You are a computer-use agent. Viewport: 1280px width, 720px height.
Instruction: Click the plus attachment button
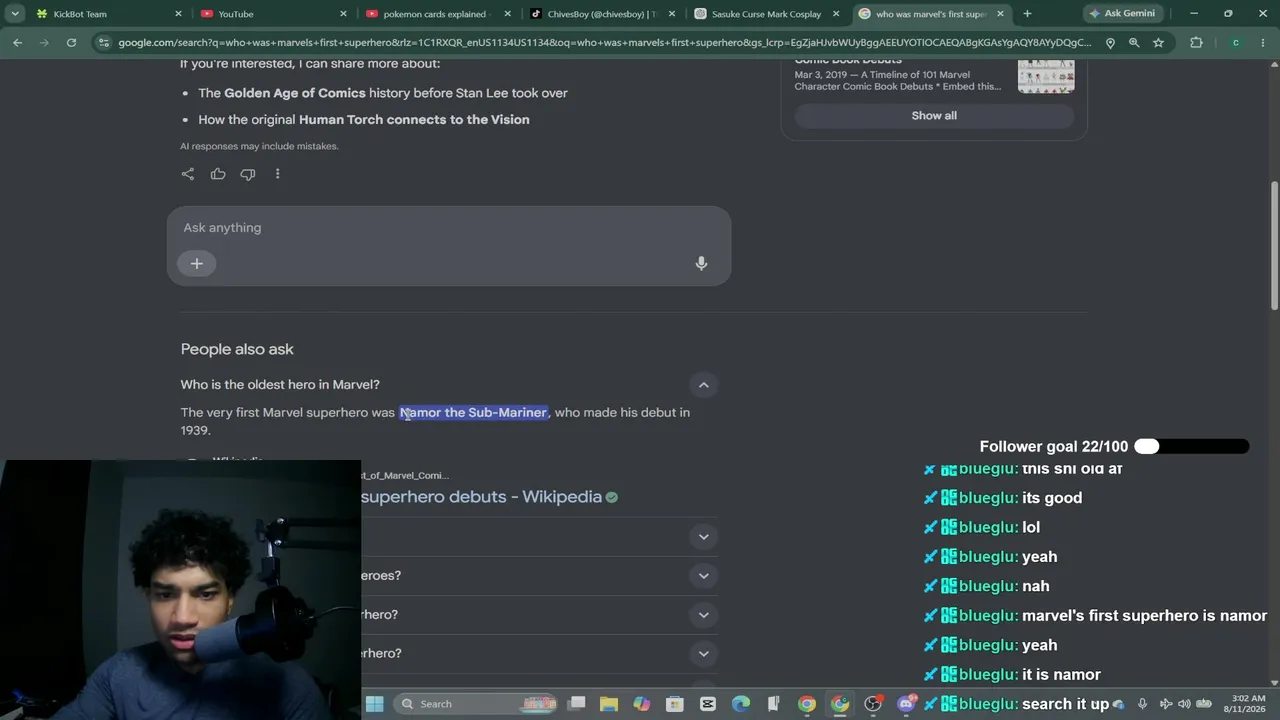point(197,264)
